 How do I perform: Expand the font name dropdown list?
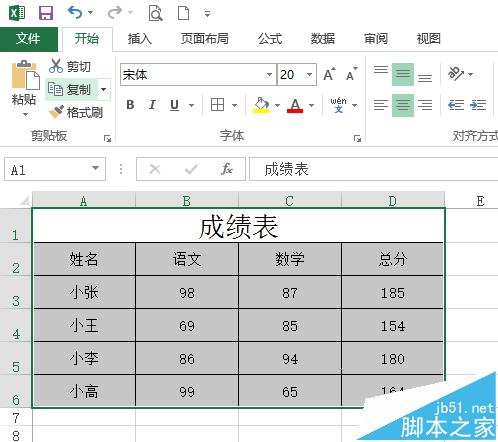(269, 75)
